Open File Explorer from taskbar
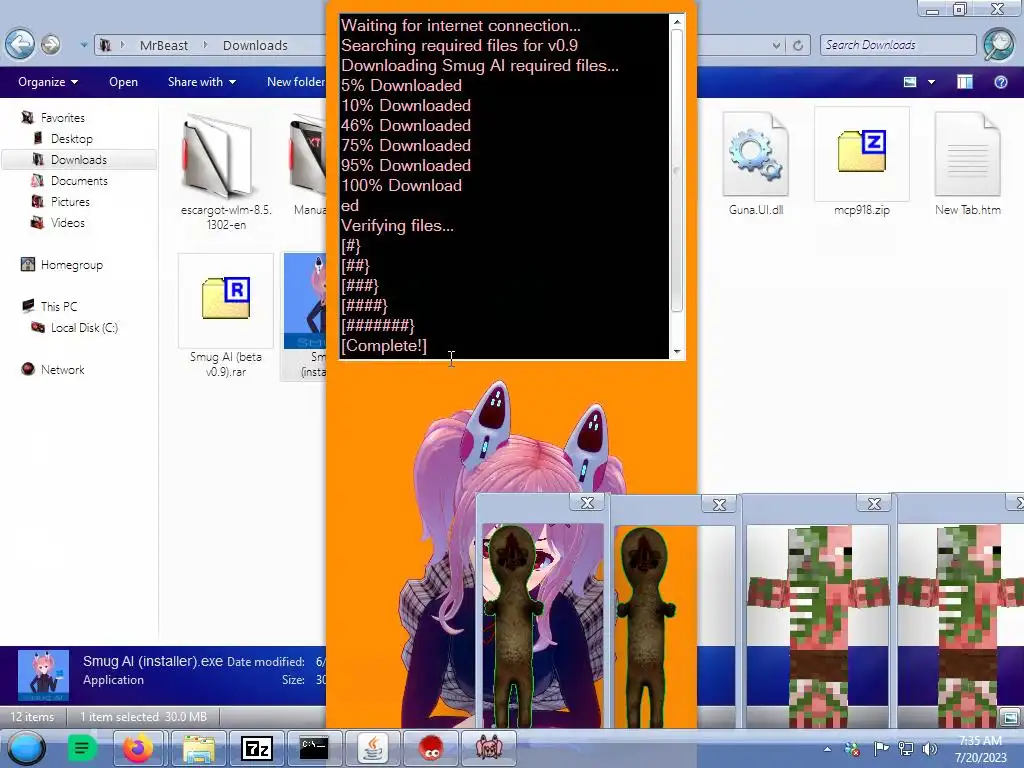The width and height of the screenshot is (1024, 768). click(x=199, y=748)
